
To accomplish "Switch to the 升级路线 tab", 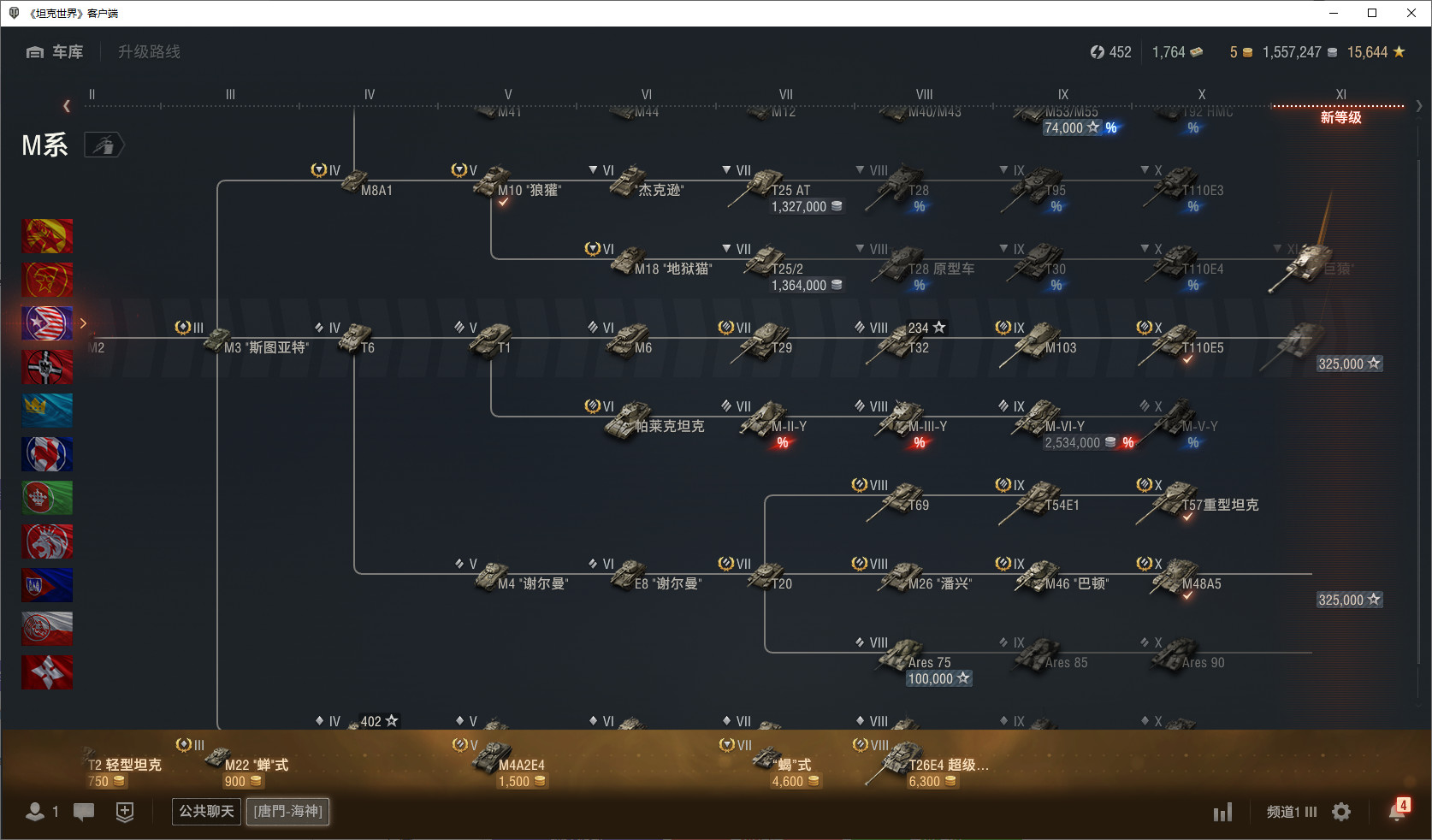I will pyautogui.click(x=149, y=52).
